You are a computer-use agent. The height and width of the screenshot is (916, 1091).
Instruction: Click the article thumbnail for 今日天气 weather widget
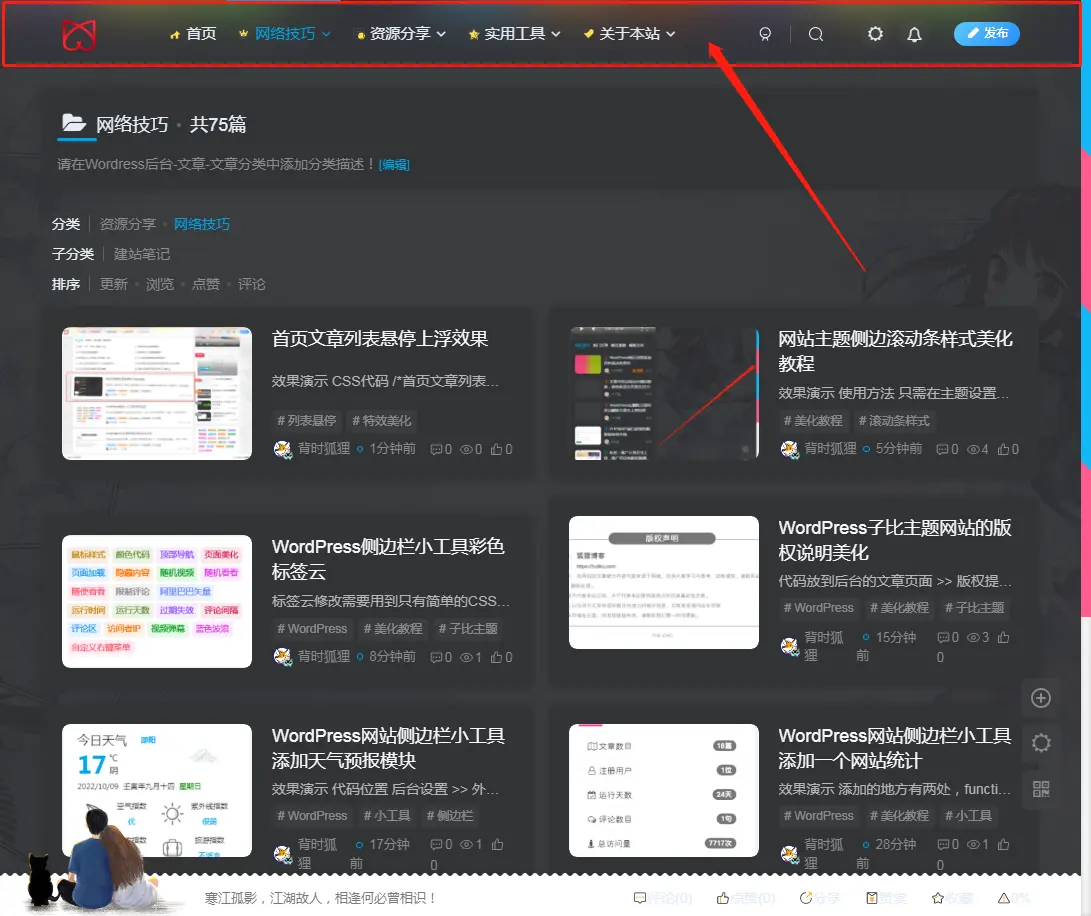point(156,790)
